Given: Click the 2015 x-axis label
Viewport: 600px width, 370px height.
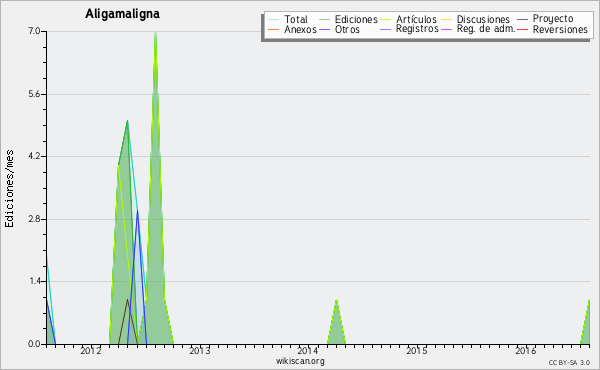Looking at the screenshot, I should (417, 350).
